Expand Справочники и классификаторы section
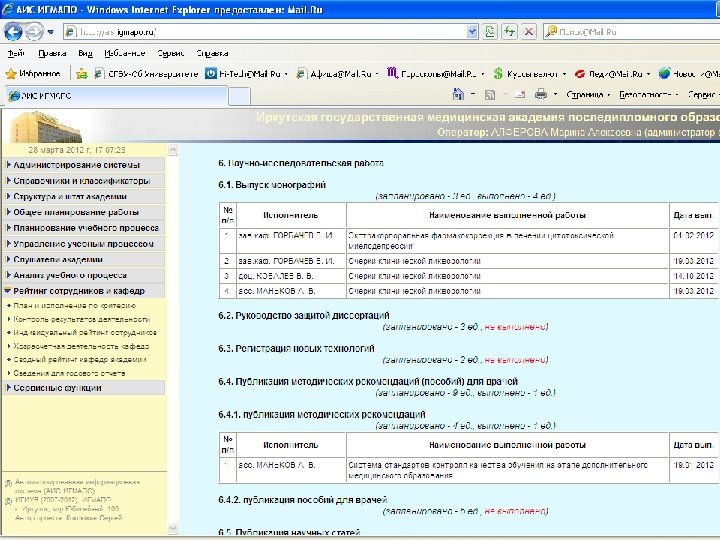720x540 pixels. point(84,180)
